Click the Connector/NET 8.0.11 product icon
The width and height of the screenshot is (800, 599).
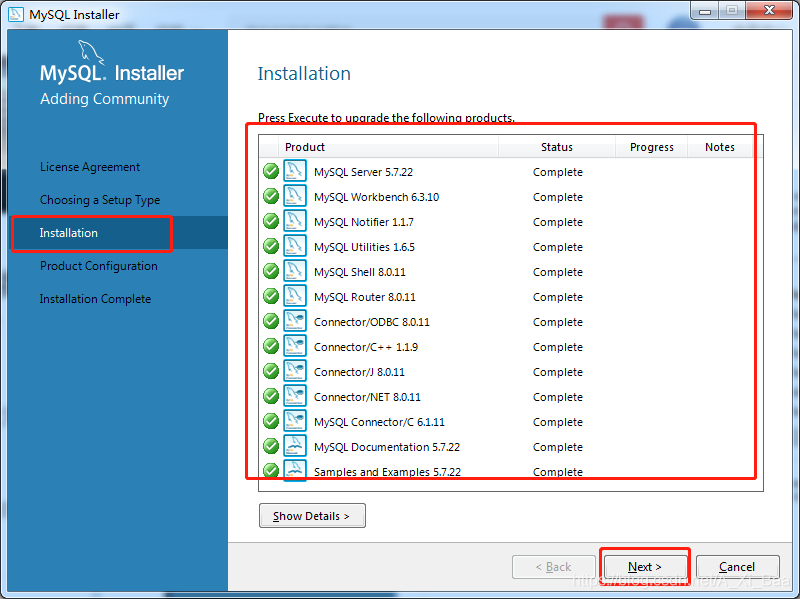[x=295, y=396]
